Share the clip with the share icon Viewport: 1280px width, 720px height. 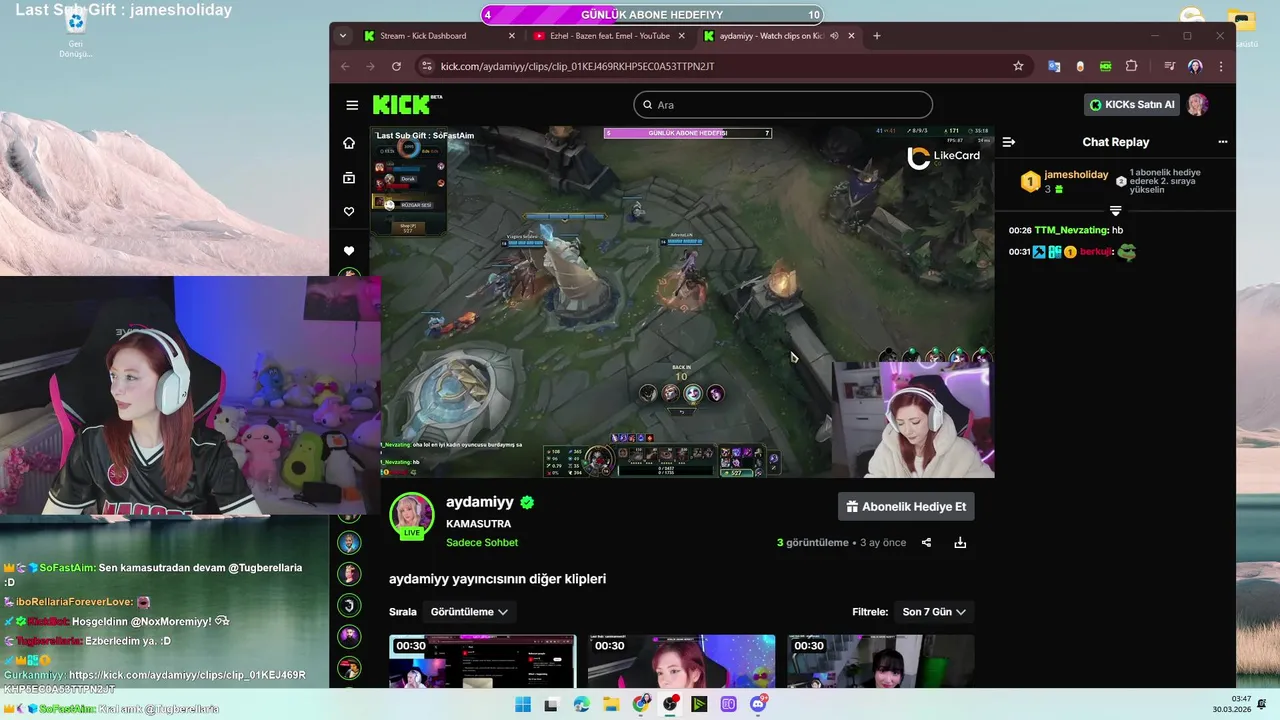pos(926,543)
